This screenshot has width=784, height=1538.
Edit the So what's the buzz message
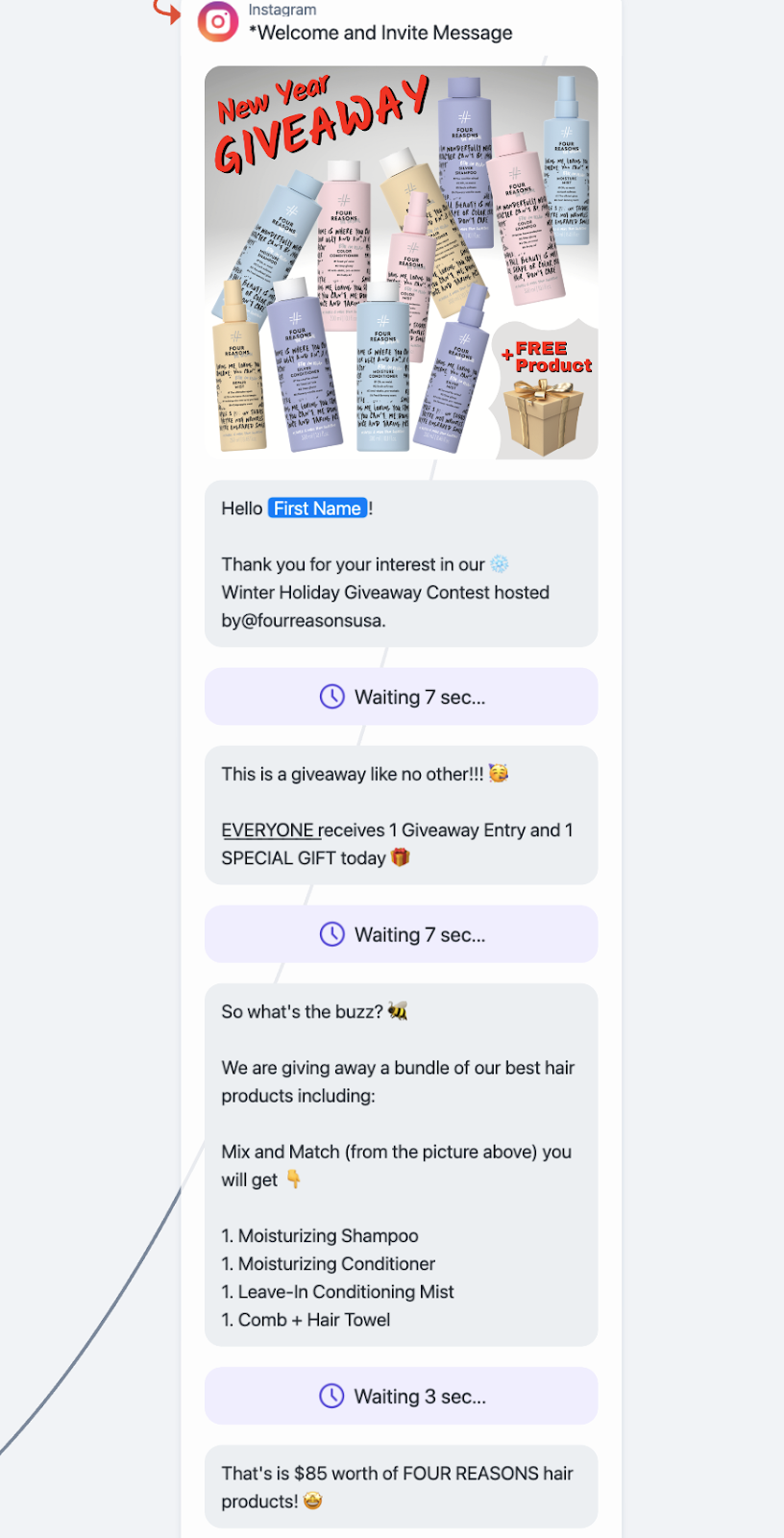pyautogui.click(x=402, y=1165)
